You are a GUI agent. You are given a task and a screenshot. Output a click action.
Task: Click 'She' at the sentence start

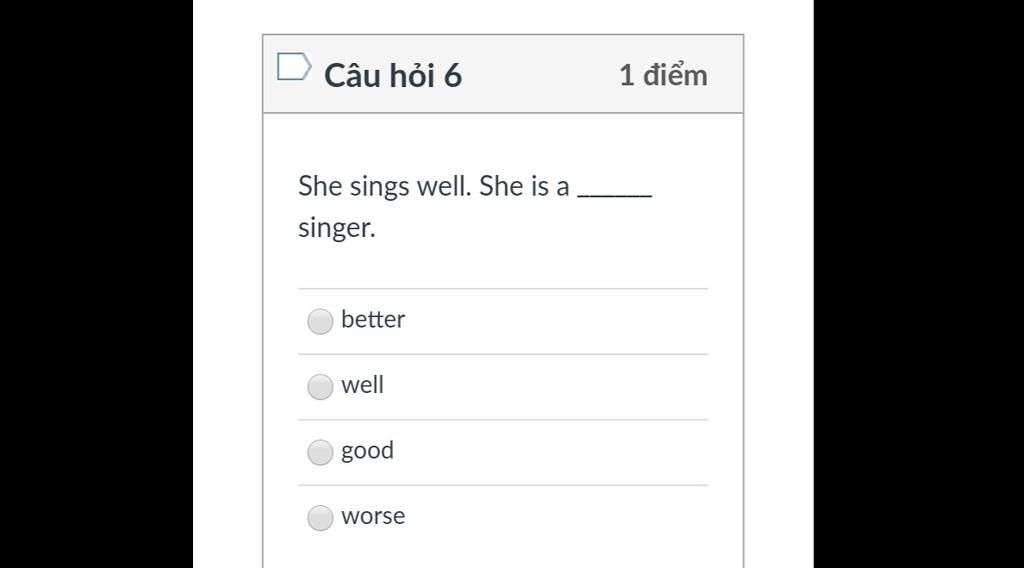[x=320, y=186]
